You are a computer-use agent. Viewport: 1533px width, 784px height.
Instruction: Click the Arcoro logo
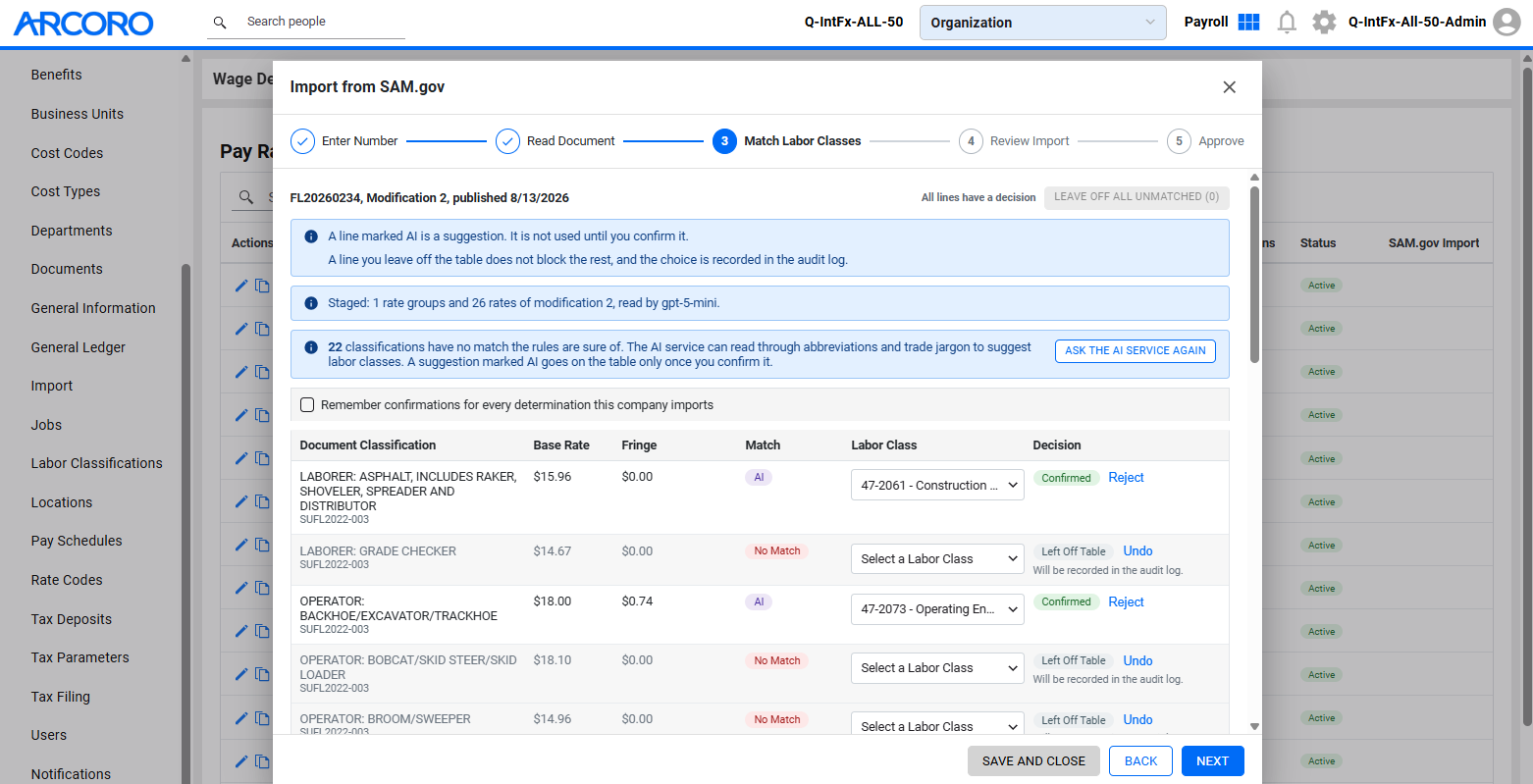[83, 24]
